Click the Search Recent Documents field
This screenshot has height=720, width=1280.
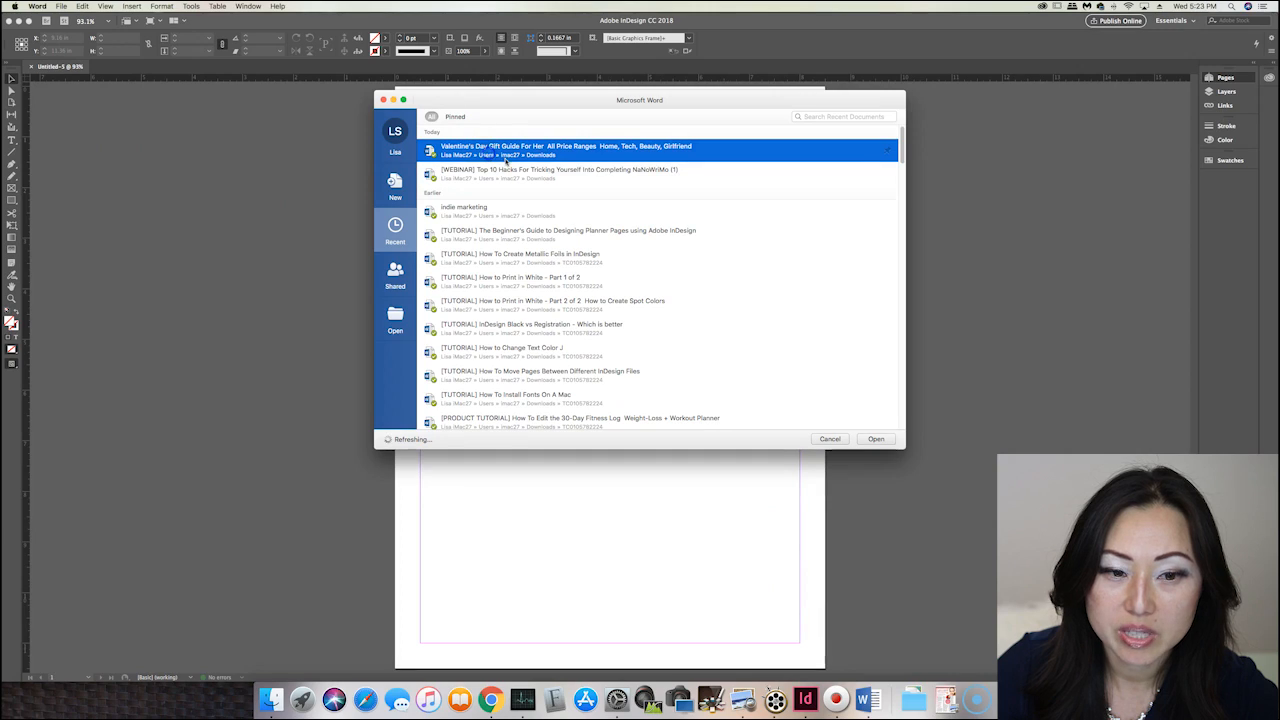(845, 117)
